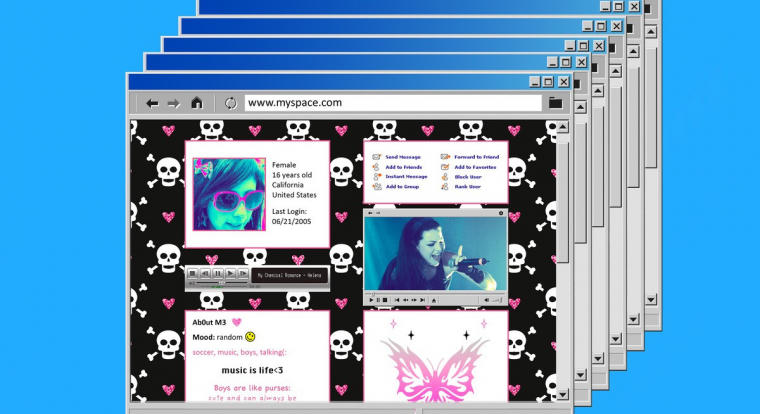
Task: Skip to previous clip in the video player
Action: [x=397, y=300]
